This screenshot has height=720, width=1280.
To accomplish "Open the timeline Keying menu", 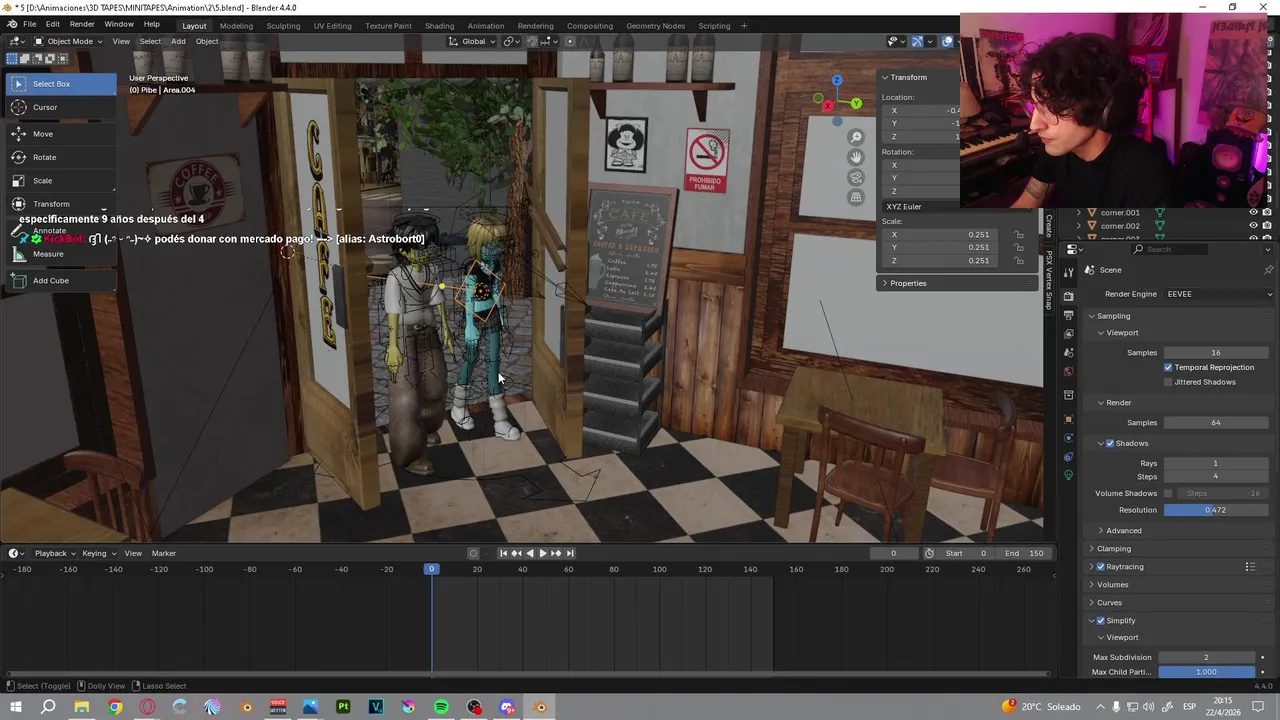I will click(x=98, y=553).
